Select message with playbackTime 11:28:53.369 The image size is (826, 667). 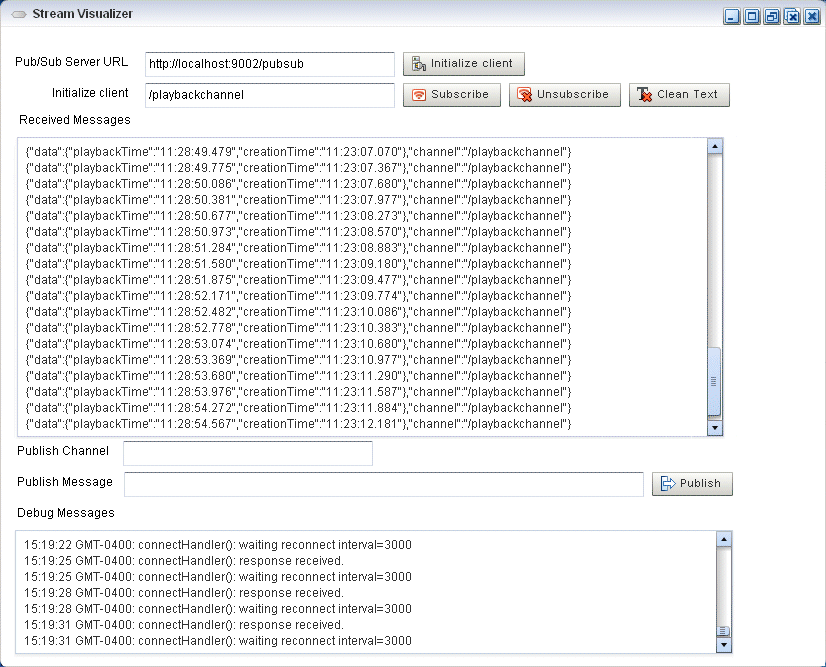298,360
